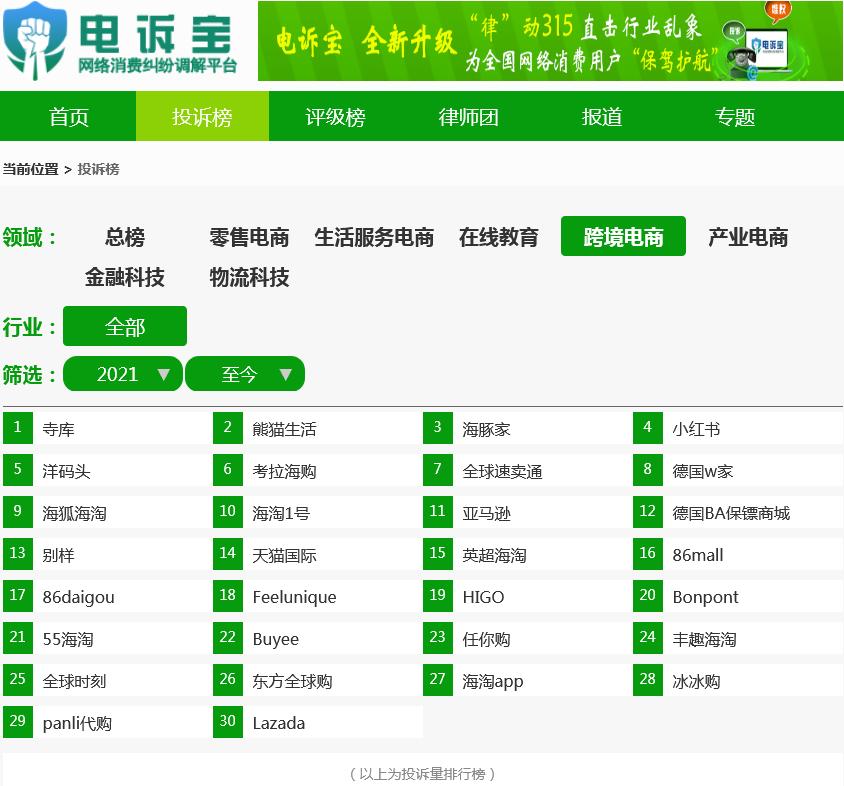Click the orange 维权 bubble icon in banner

pos(777,10)
